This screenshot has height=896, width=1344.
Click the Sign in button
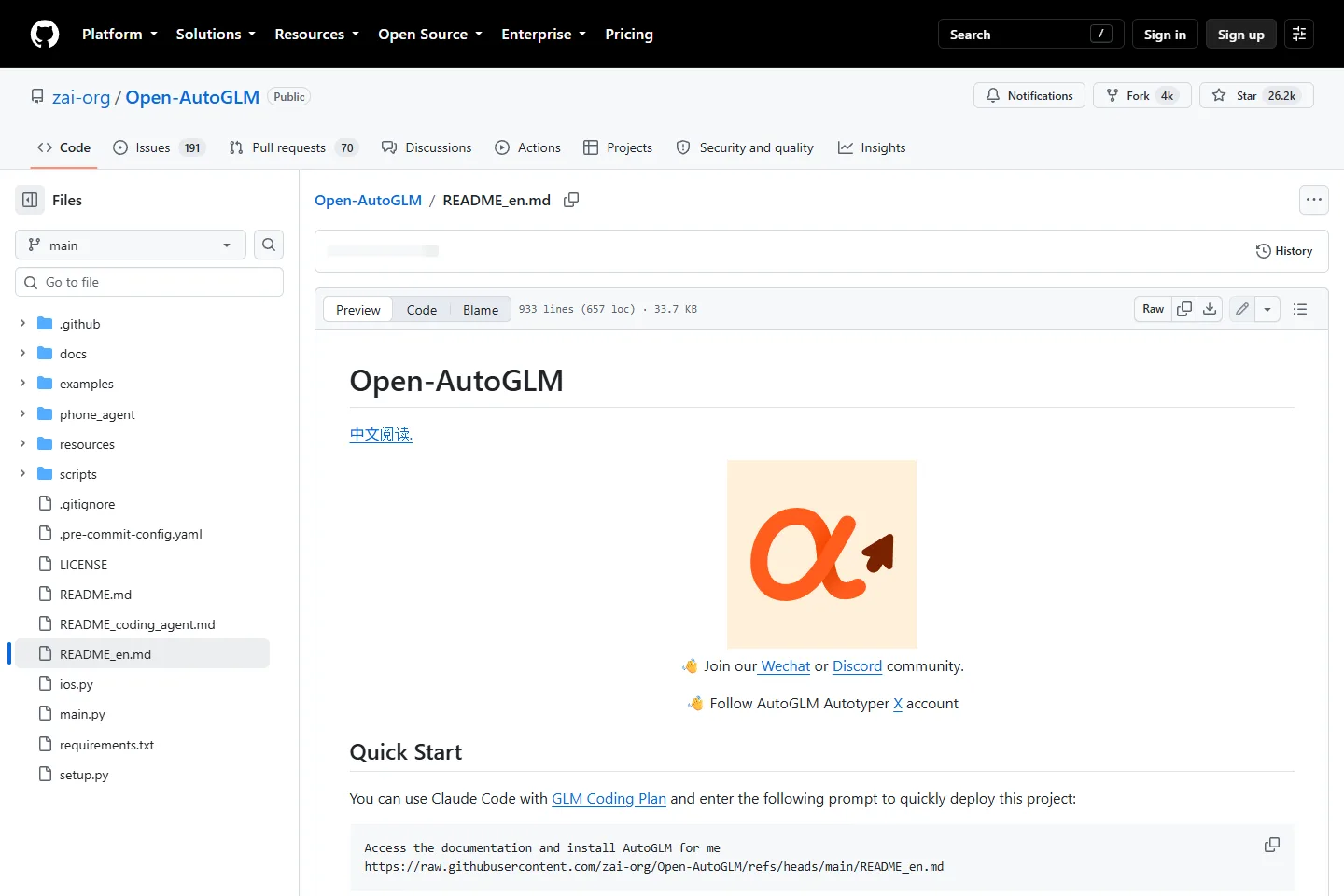(x=1165, y=34)
